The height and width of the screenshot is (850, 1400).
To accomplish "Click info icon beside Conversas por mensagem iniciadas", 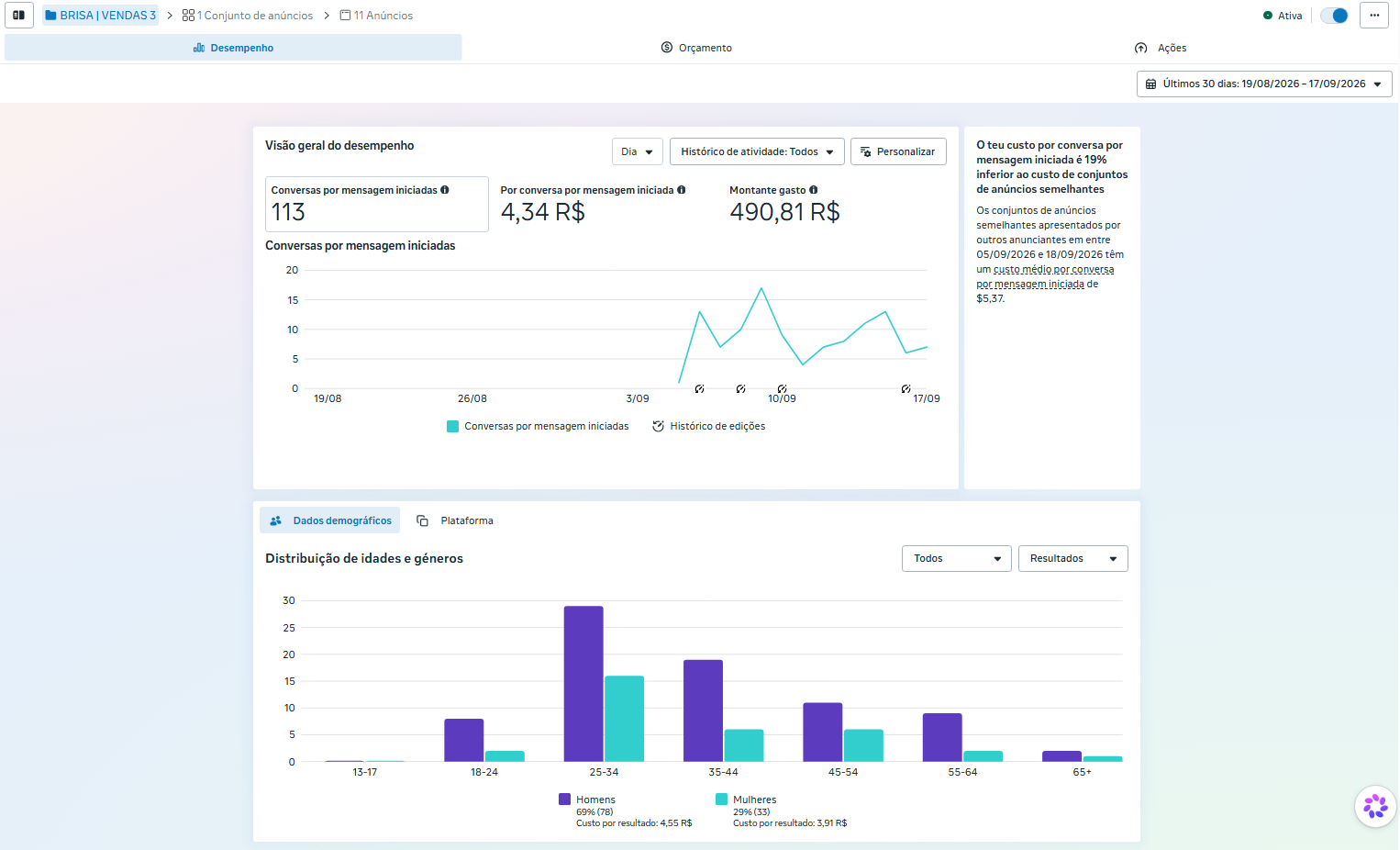I will [x=445, y=190].
